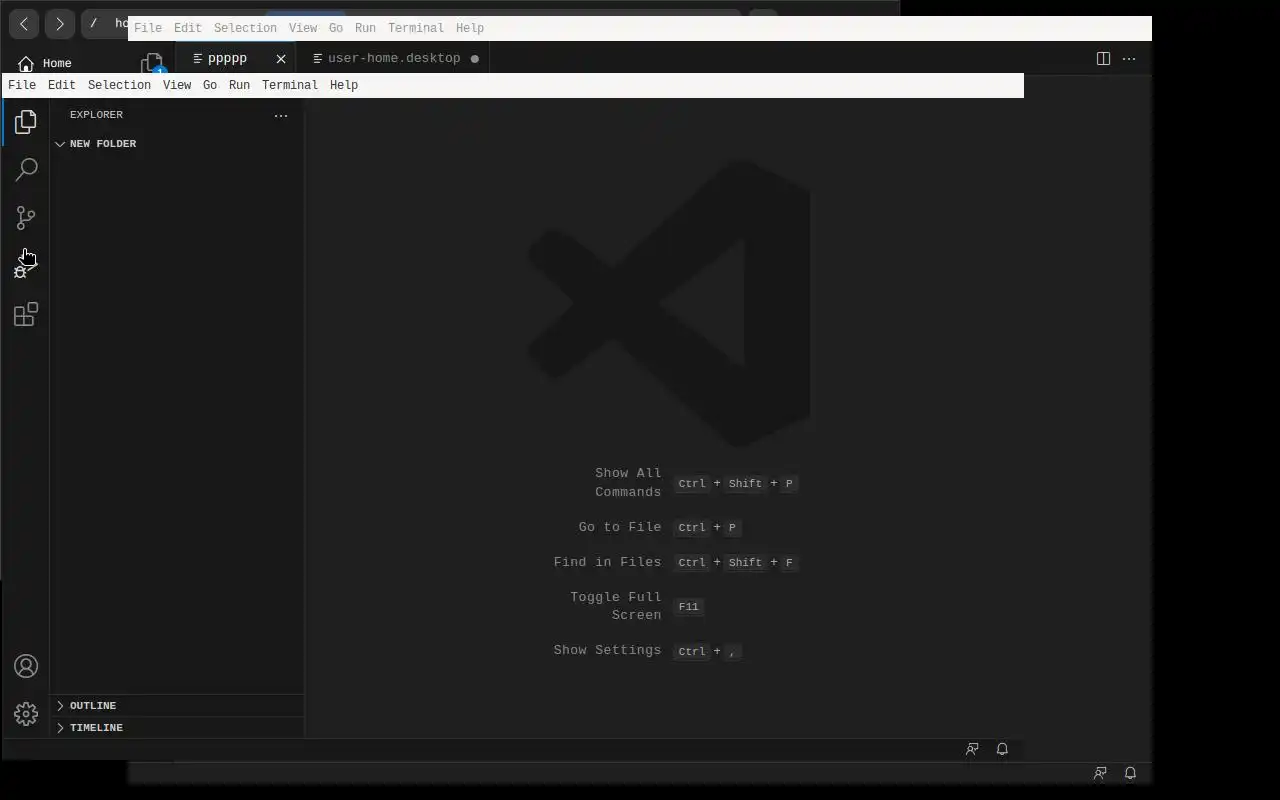
Task: Open notifications bell in front window status bar
Action: 1002,749
